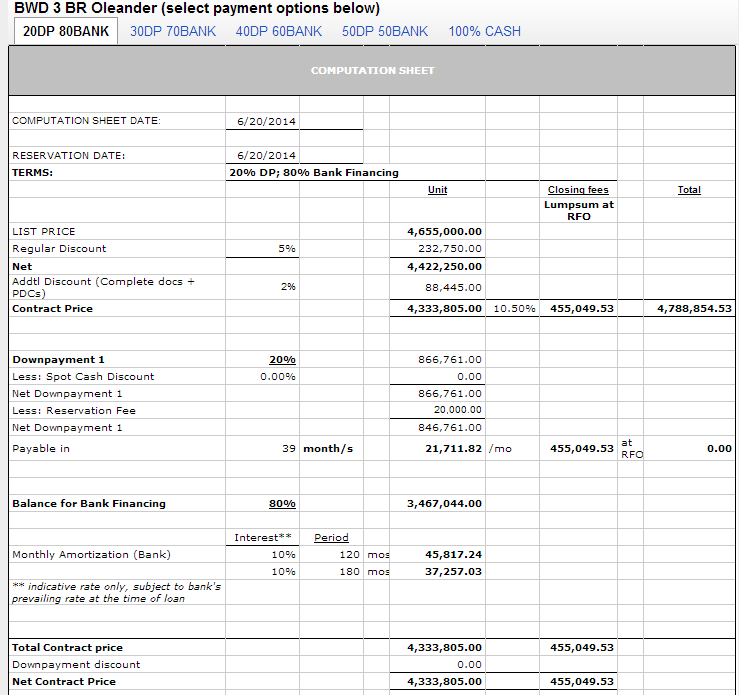Click the Less: Reservation Fee label
The width and height of the screenshot is (739, 695).
pos(74,411)
